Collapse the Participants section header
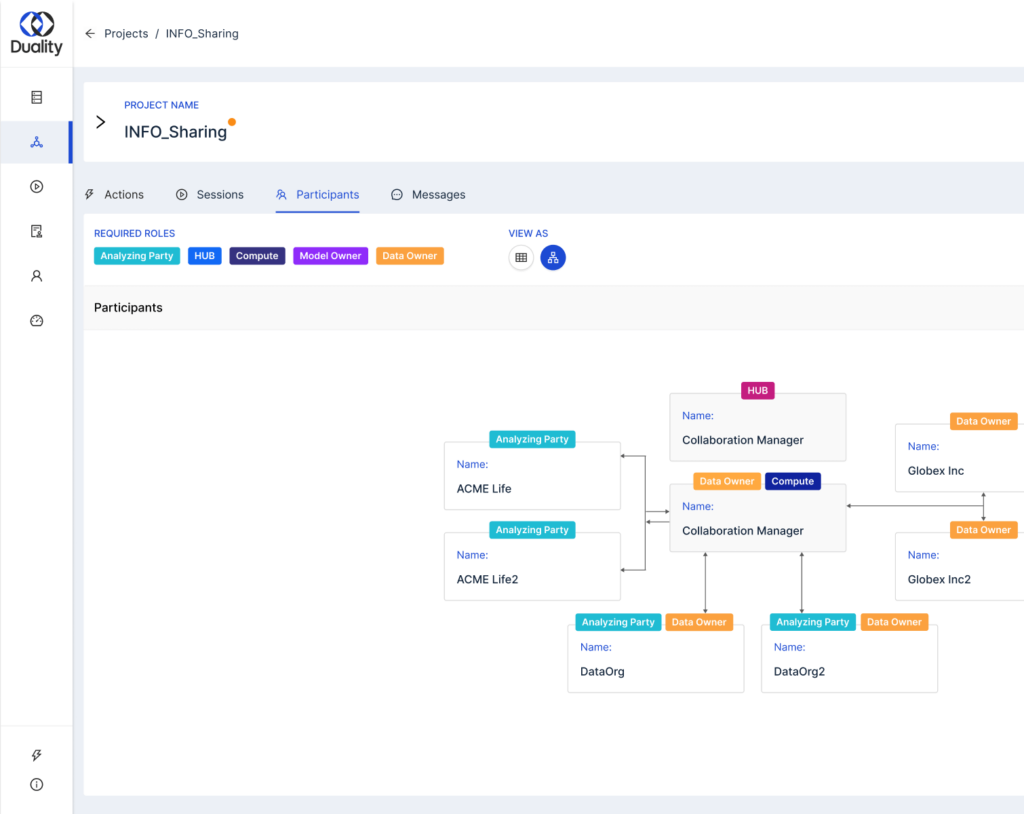The height and width of the screenshot is (814, 1024). coord(128,307)
